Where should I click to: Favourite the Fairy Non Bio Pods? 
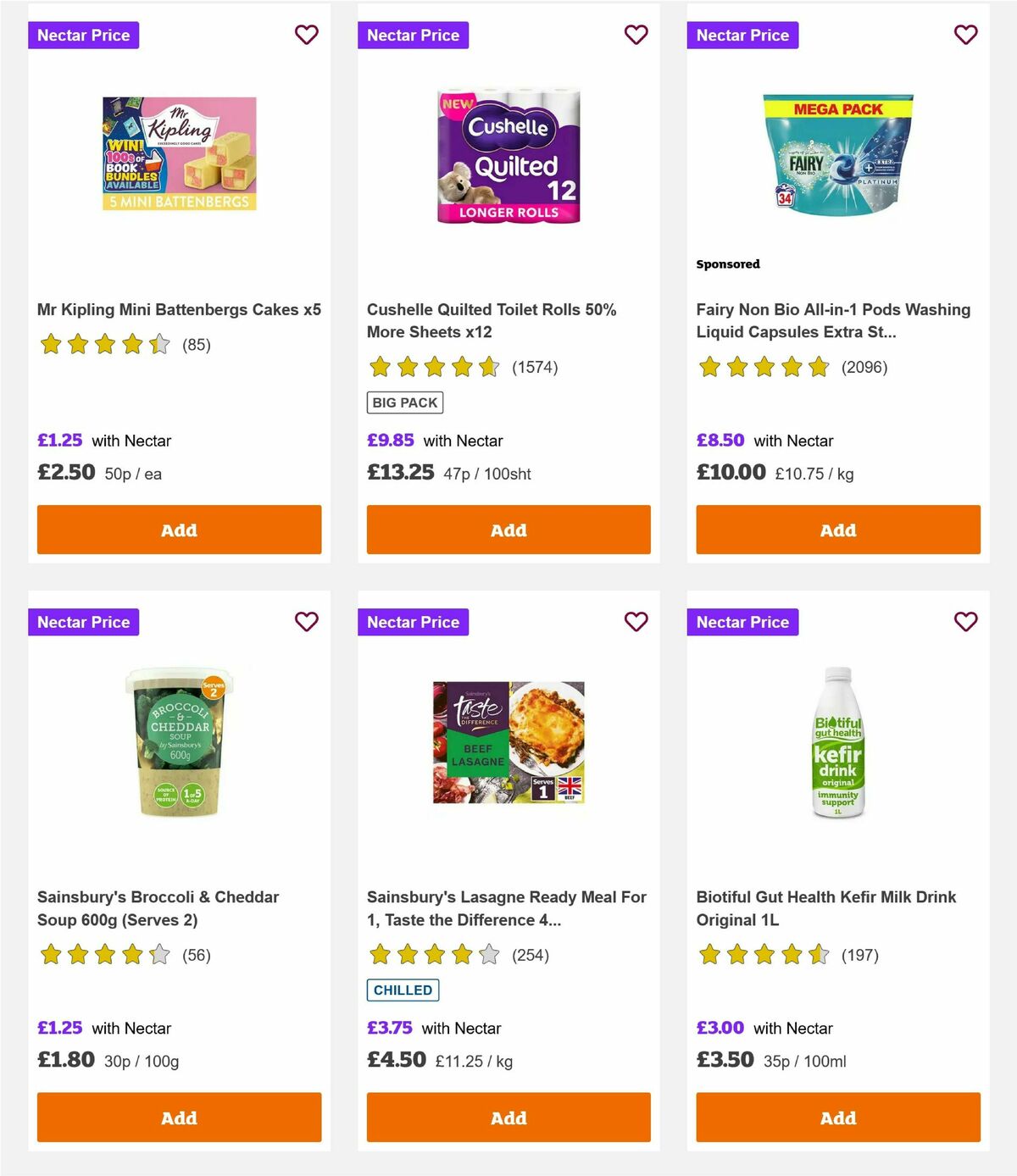click(x=965, y=35)
